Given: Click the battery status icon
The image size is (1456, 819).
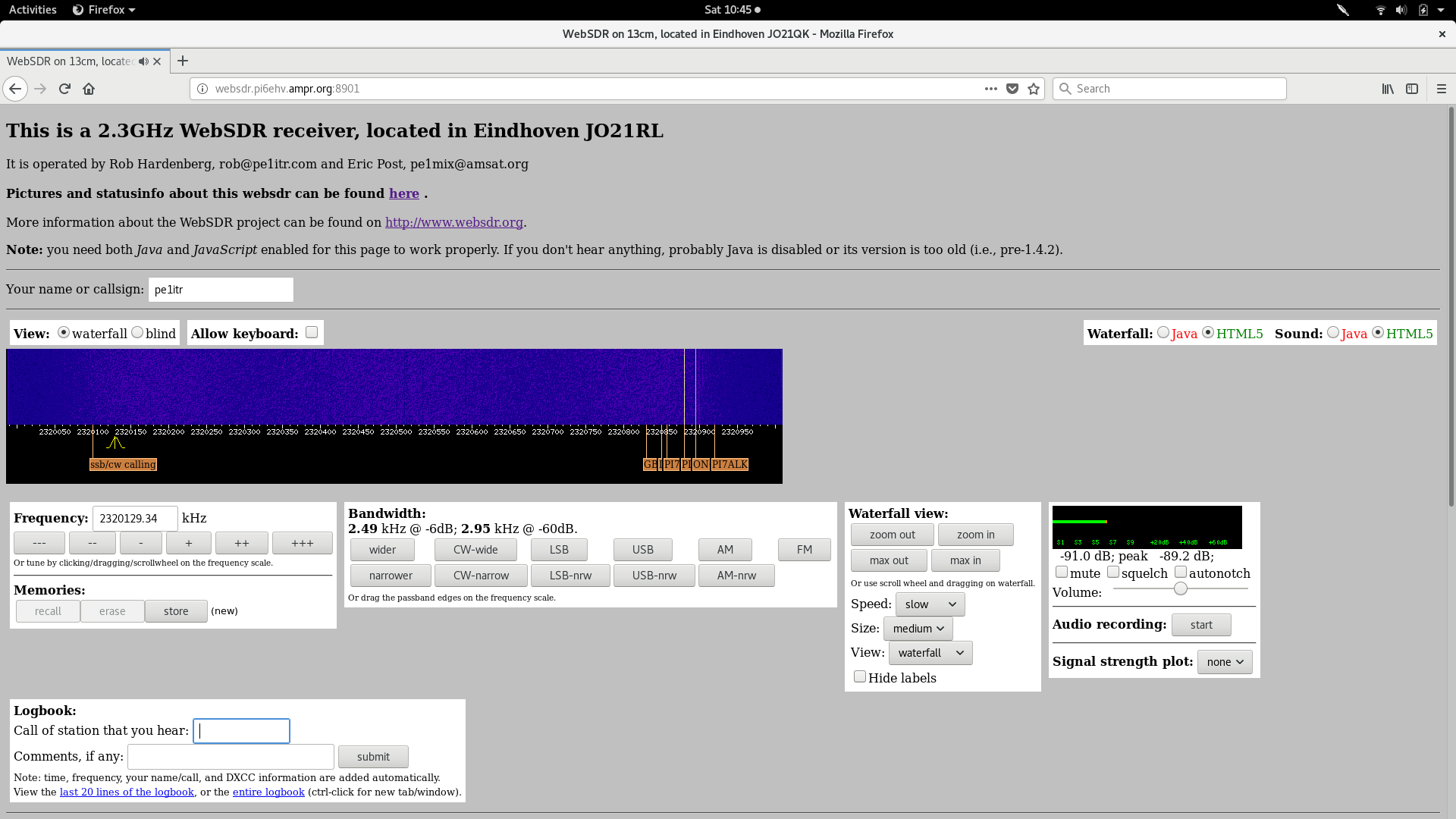Looking at the screenshot, I should pos(1423,10).
